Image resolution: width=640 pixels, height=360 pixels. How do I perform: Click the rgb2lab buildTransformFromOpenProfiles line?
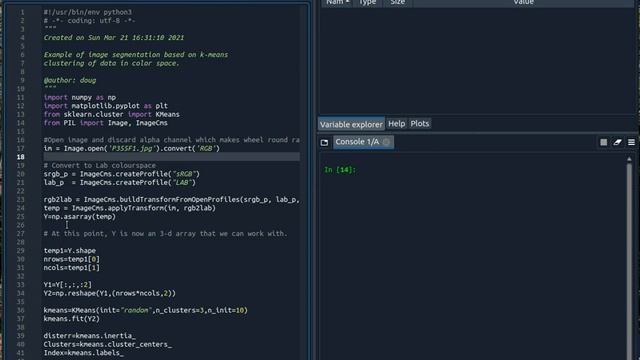tap(171, 200)
